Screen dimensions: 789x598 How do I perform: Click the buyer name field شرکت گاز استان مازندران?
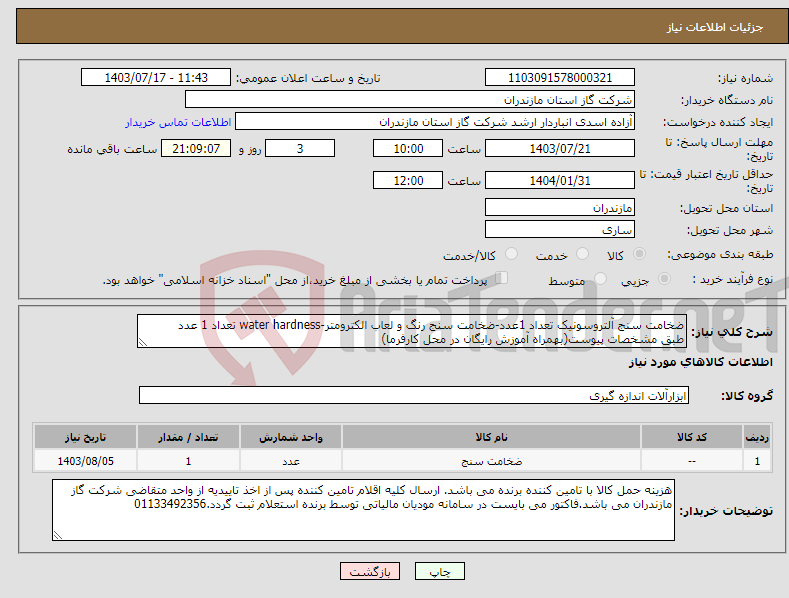tap(410, 100)
